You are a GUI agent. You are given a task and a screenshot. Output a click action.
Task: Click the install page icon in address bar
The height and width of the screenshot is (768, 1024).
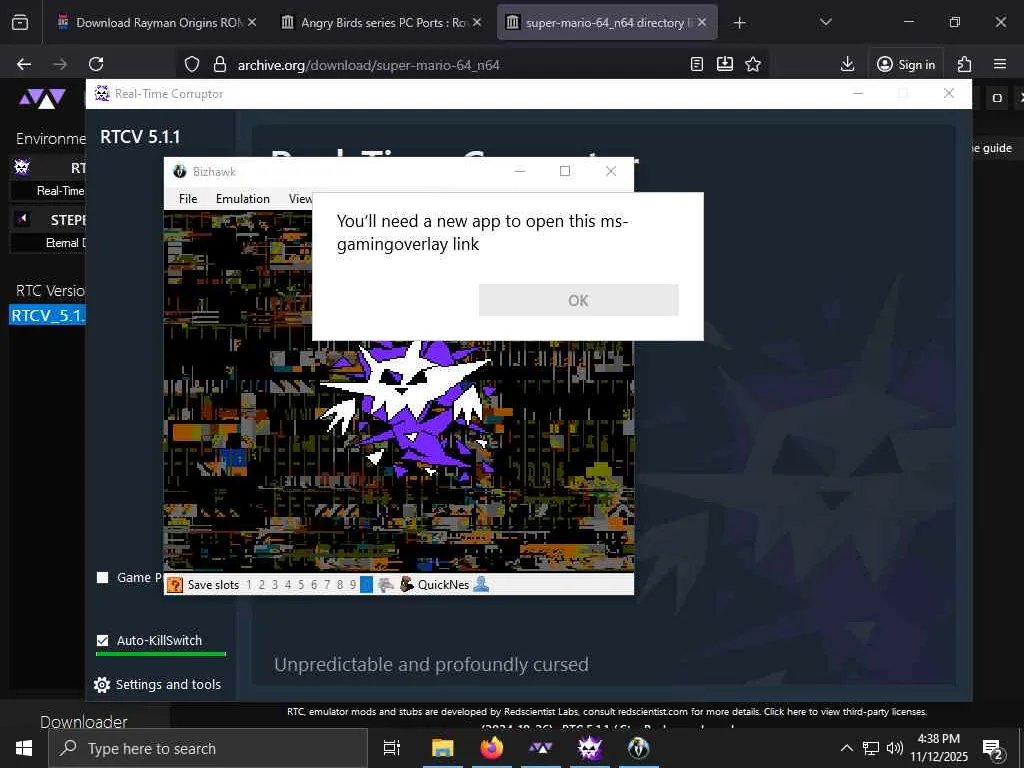pyautogui.click(x=725, y=64)
